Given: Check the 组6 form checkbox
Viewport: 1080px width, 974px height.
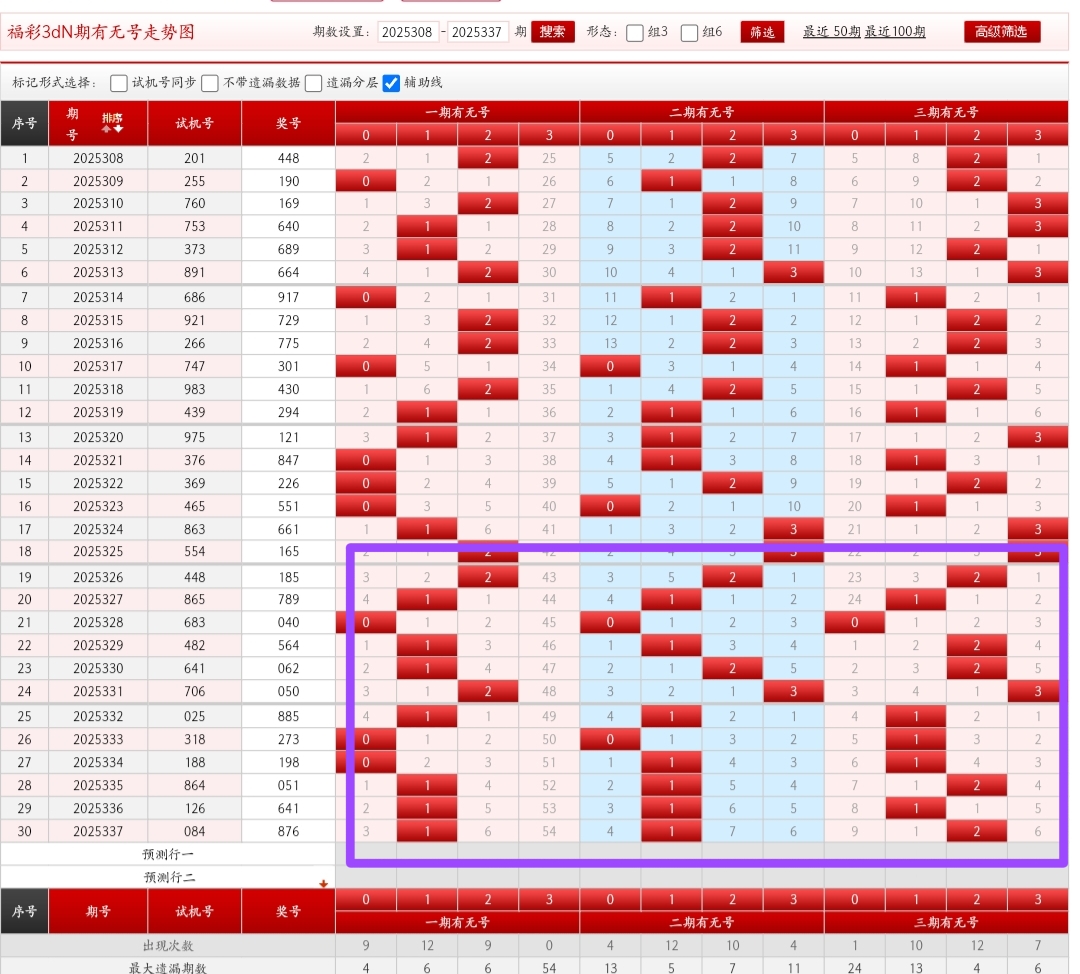Looking at the screenshot, I should coord(690,32).
